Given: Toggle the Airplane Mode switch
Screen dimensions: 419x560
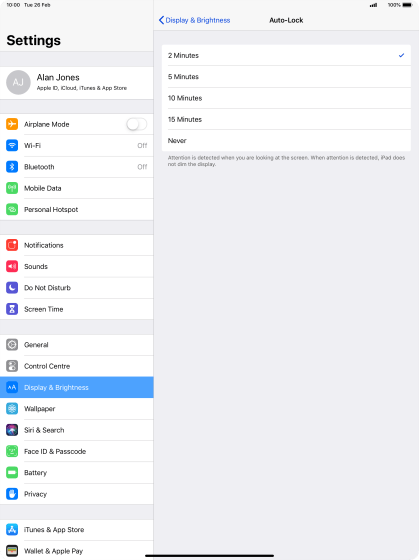Looking at the screenshot, I should 136,124.
